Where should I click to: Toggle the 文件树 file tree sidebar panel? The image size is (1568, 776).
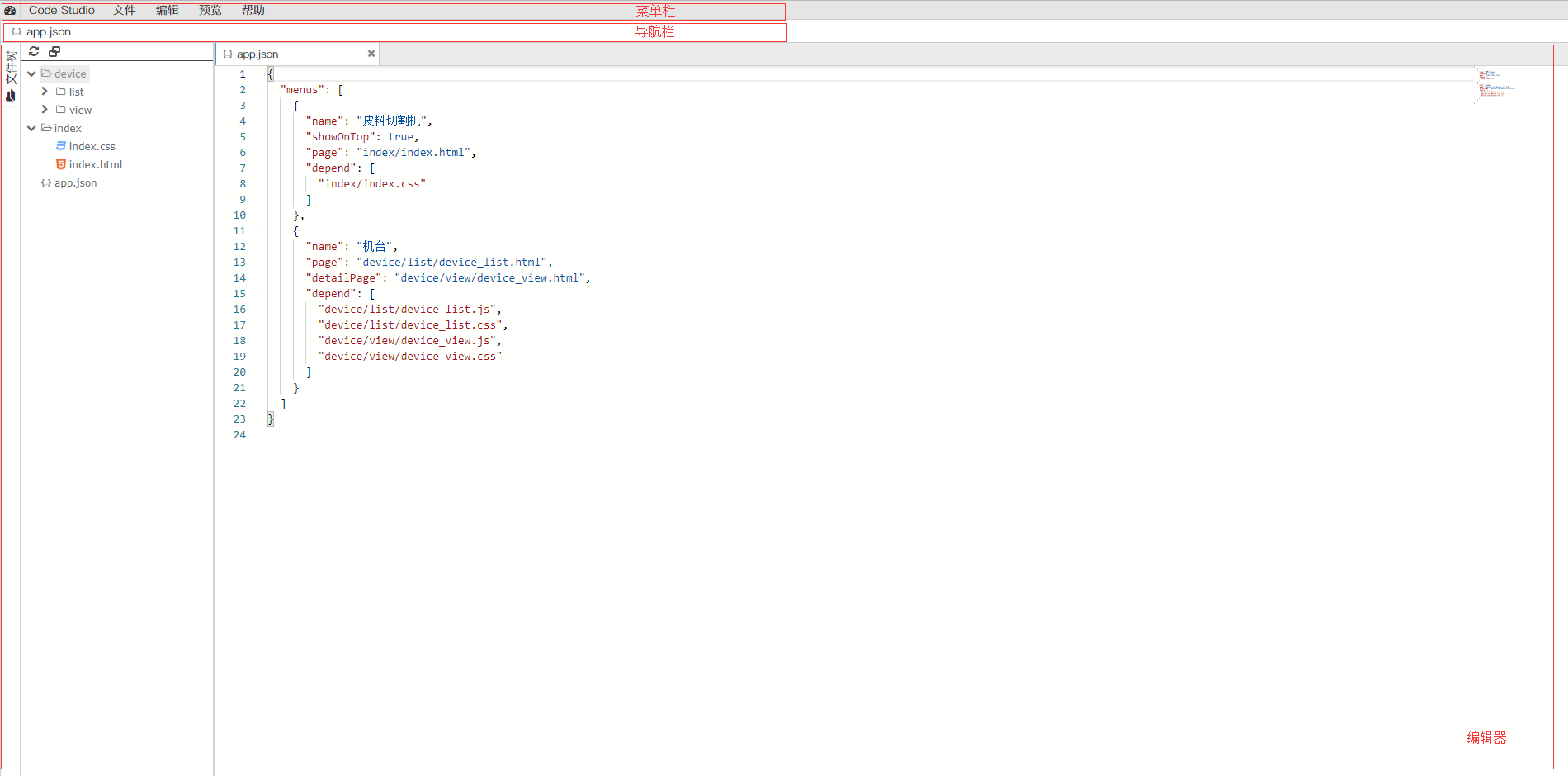click(11, 68)
